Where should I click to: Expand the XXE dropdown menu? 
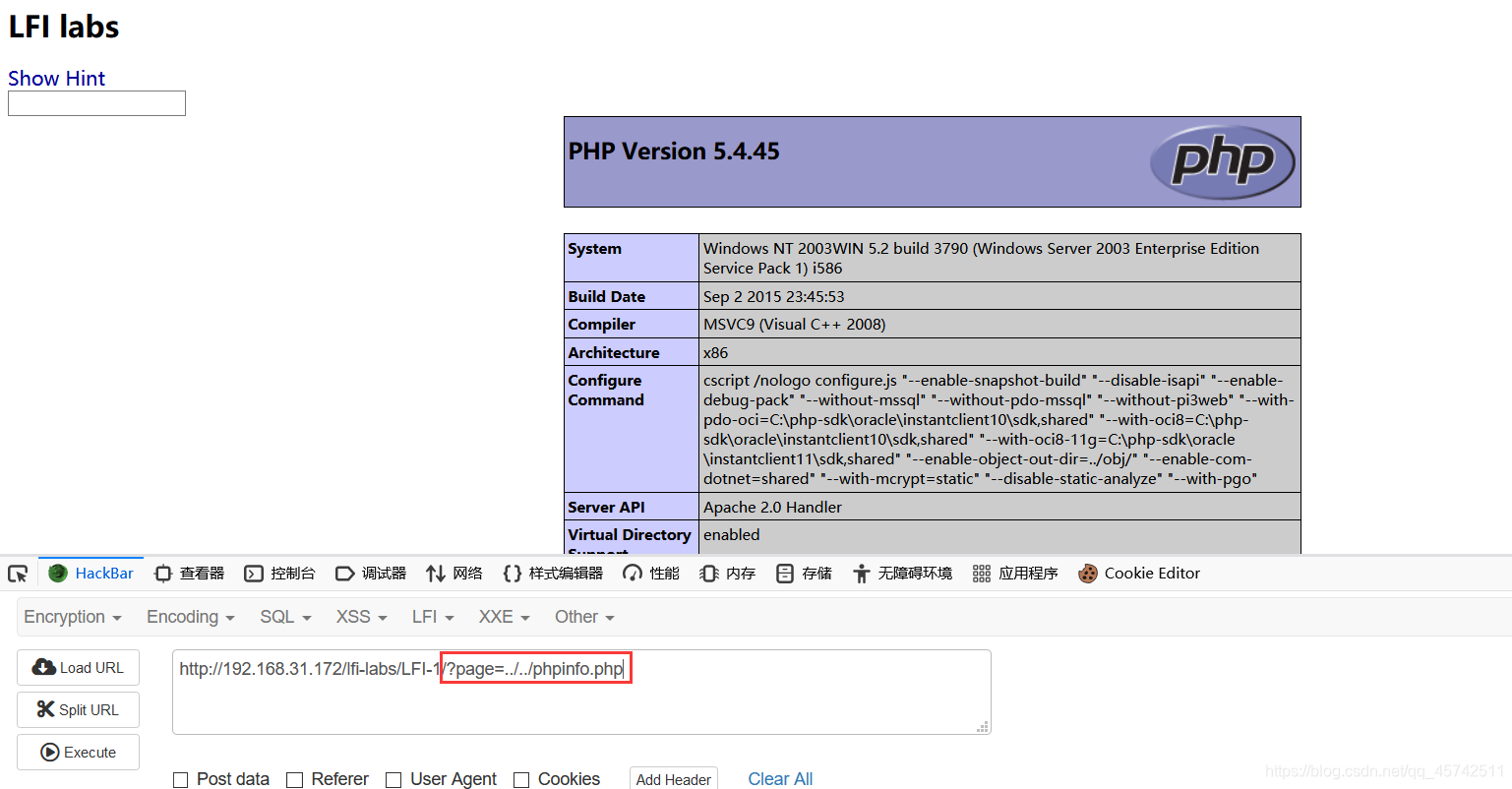pos(504,617)
